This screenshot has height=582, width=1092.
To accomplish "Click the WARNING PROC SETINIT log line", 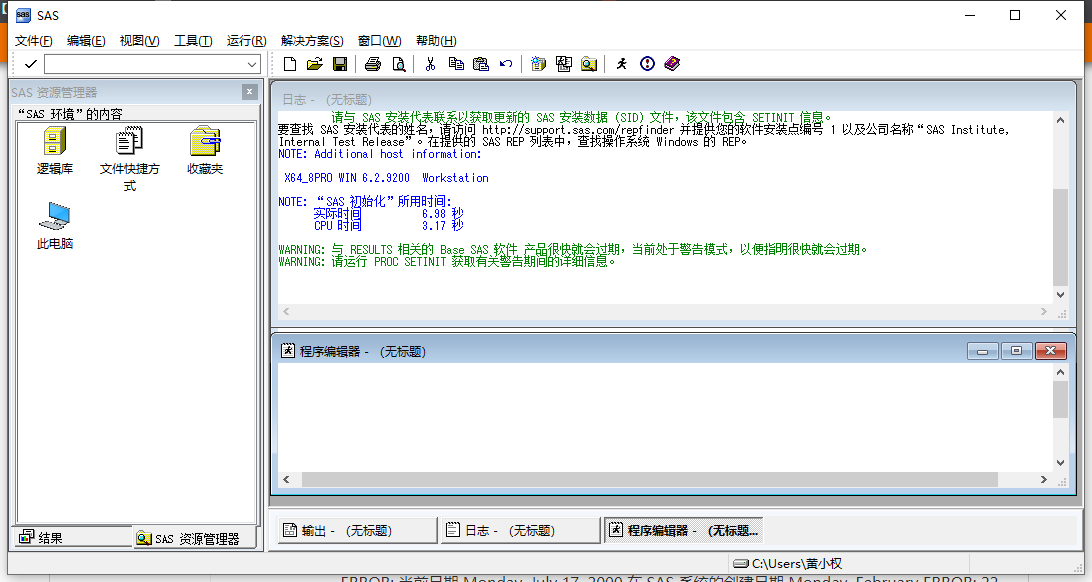I will pos(446,262).
